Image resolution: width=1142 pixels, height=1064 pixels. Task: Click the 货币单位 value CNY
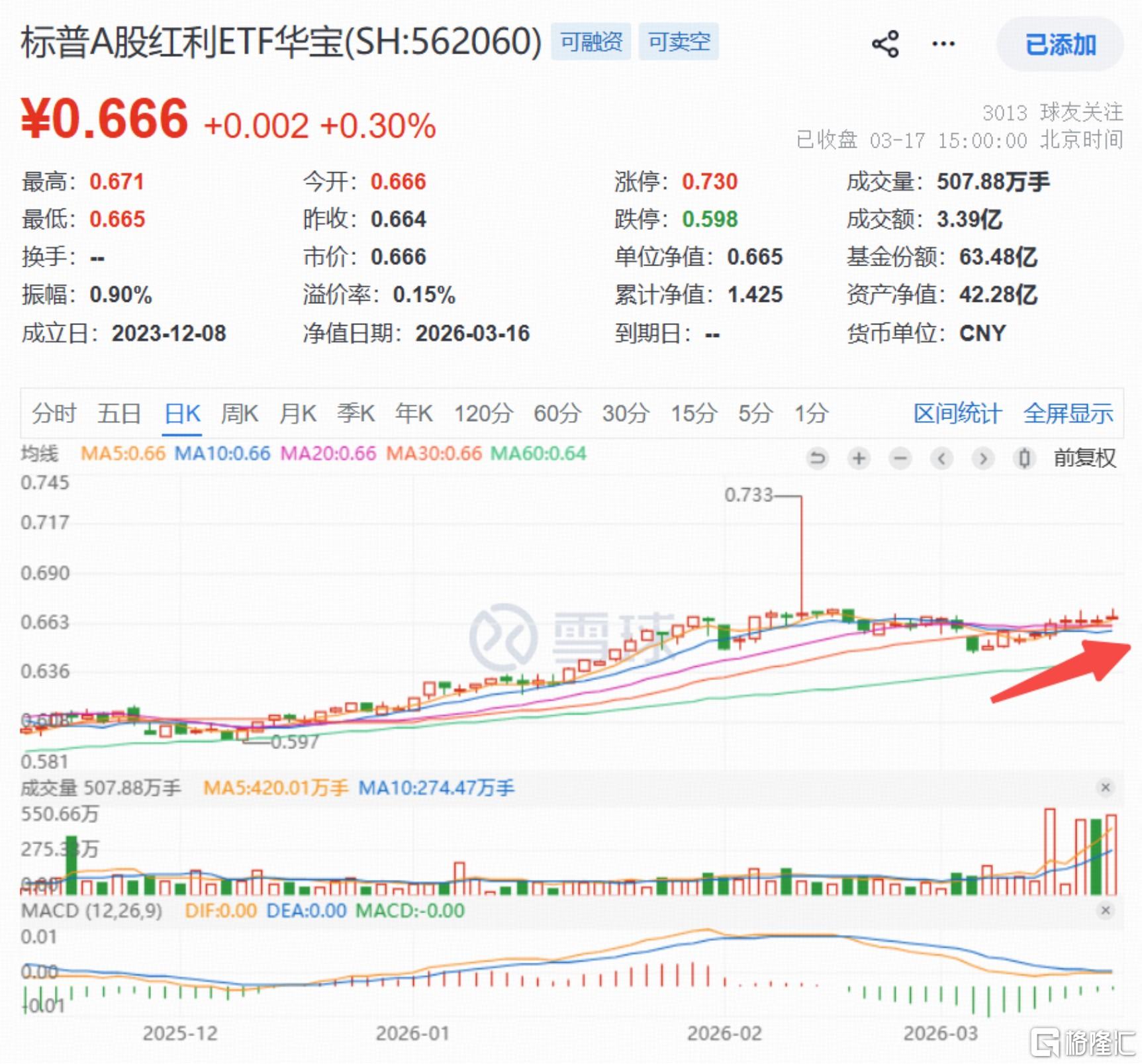click(x=983, y=333)
